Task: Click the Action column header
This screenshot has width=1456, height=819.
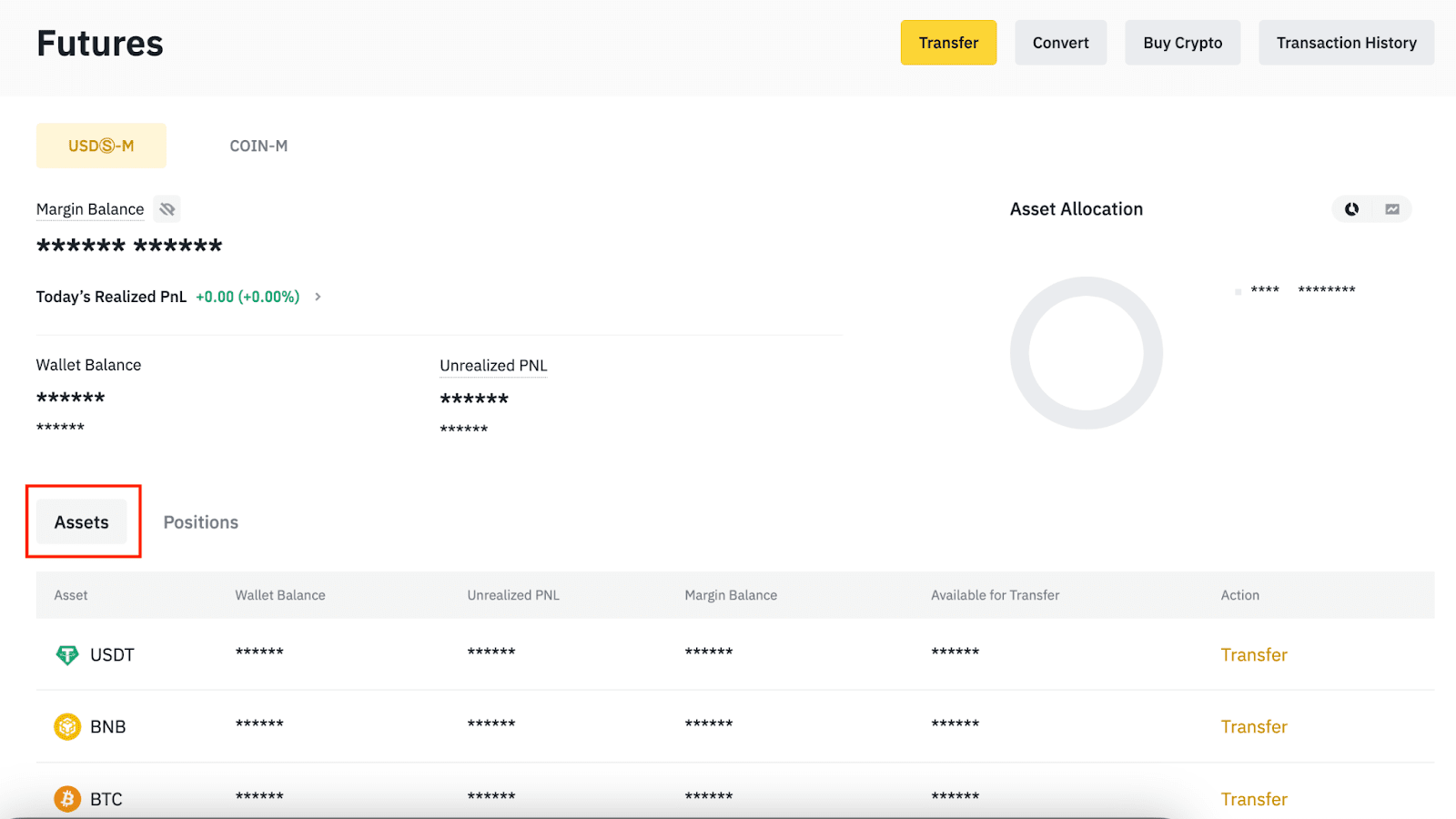Action: point(1239,595)
